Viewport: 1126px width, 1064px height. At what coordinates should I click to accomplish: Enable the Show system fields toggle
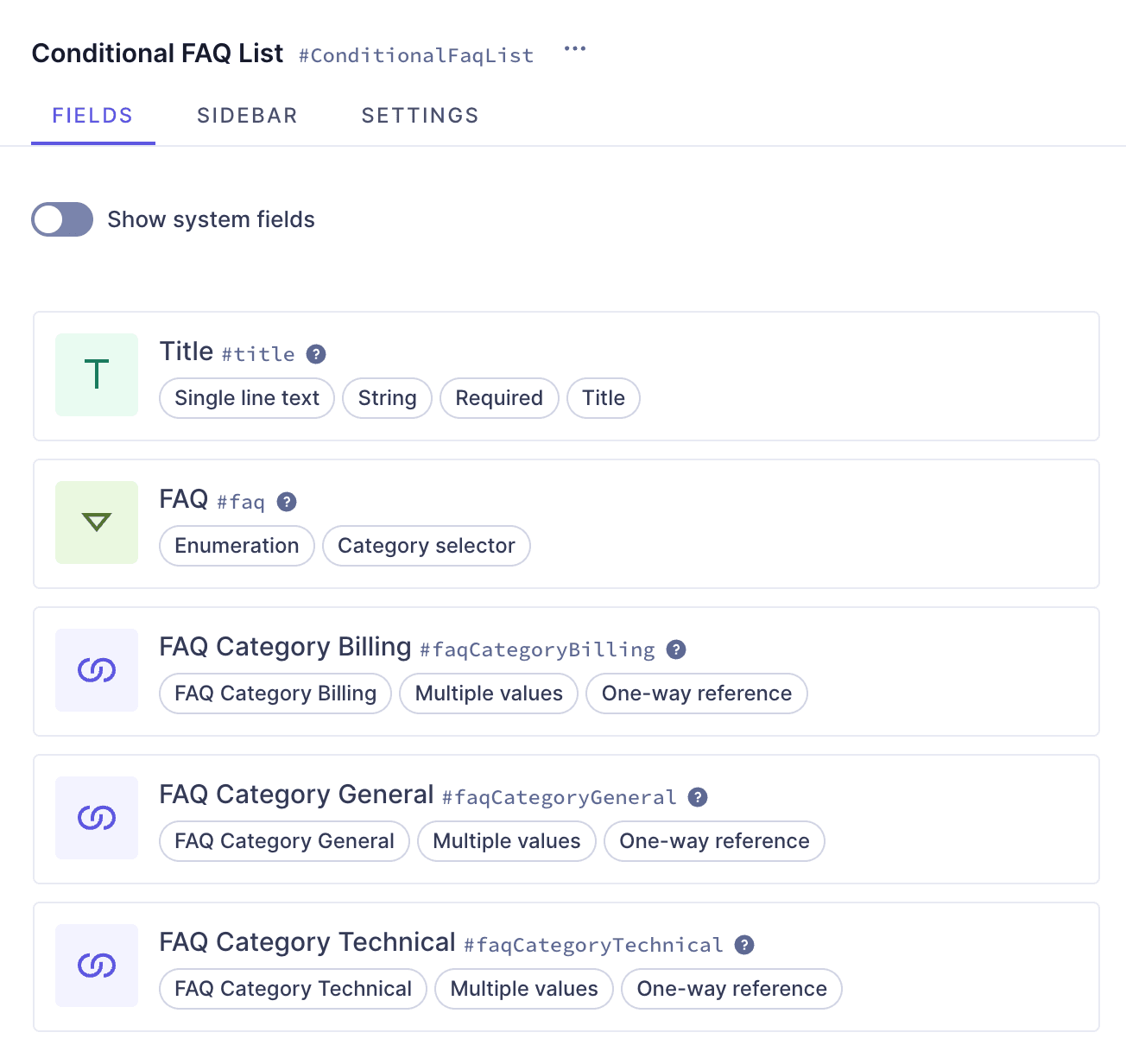pyautogui.click(x=61, y=219)
